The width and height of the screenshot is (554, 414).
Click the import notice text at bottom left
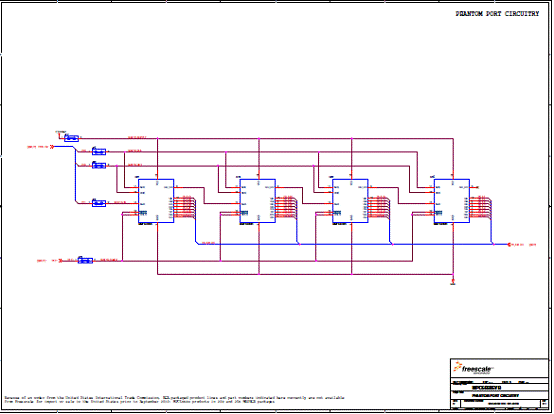click(x=174, y=400)
